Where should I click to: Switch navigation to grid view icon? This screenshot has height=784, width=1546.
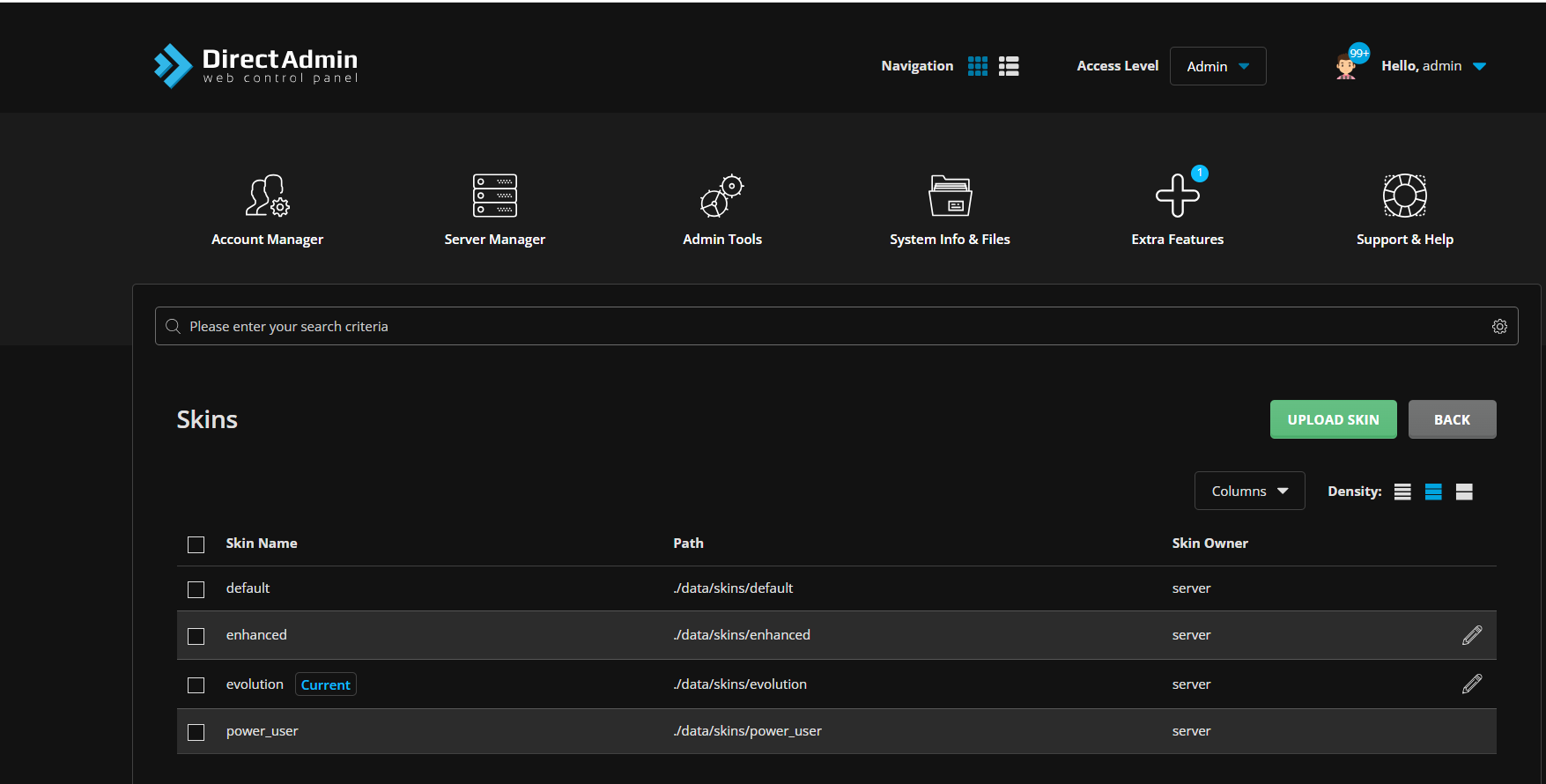pos(977,66)
